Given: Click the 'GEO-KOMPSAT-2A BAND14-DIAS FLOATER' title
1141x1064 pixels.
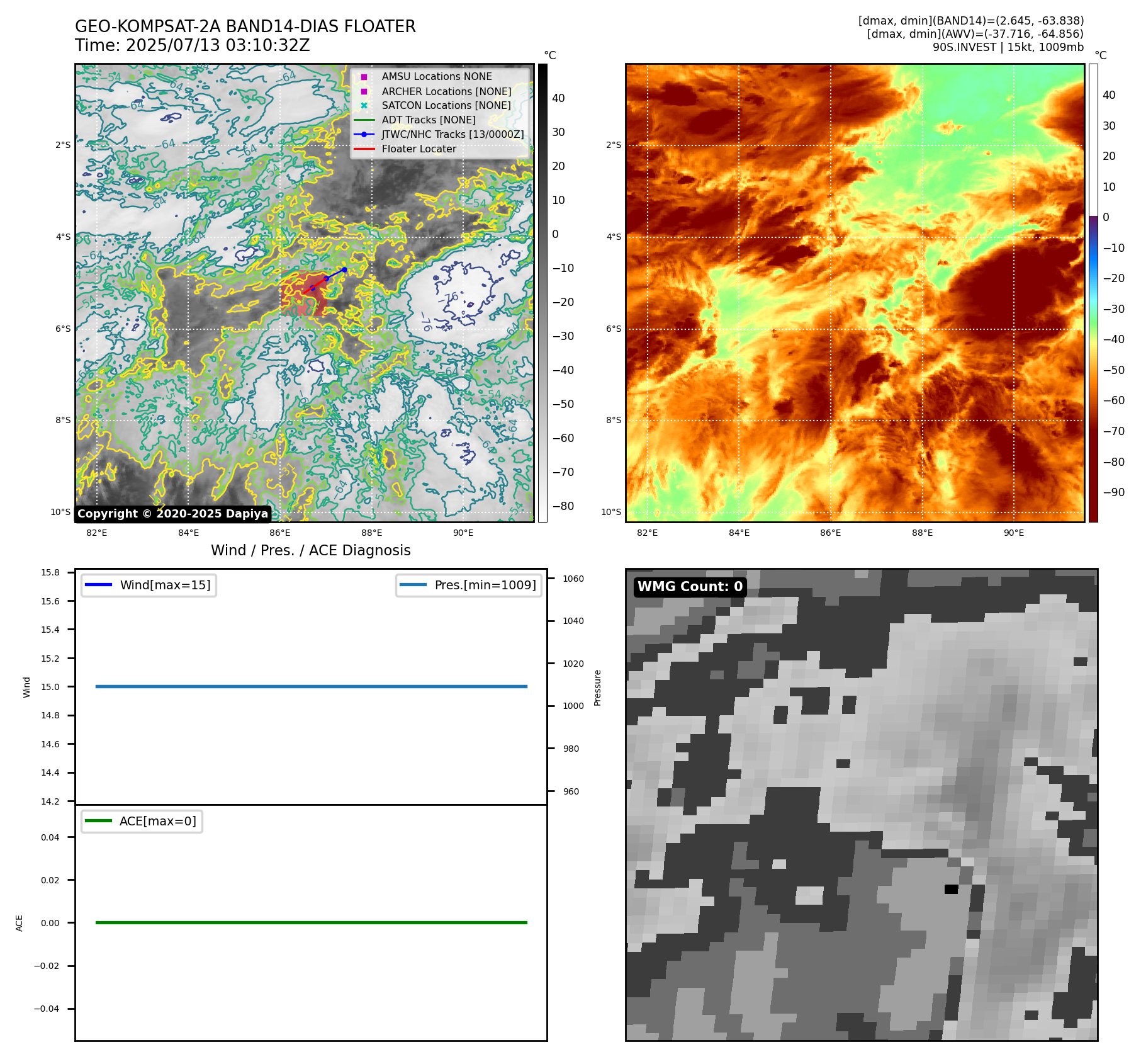Looking at the screenshot, I should (245, 26).
